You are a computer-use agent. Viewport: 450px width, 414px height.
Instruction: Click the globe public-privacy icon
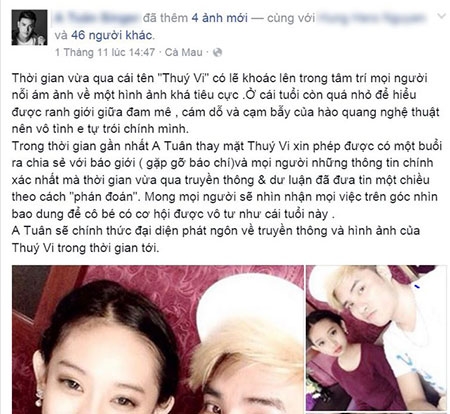coord(217,52)
